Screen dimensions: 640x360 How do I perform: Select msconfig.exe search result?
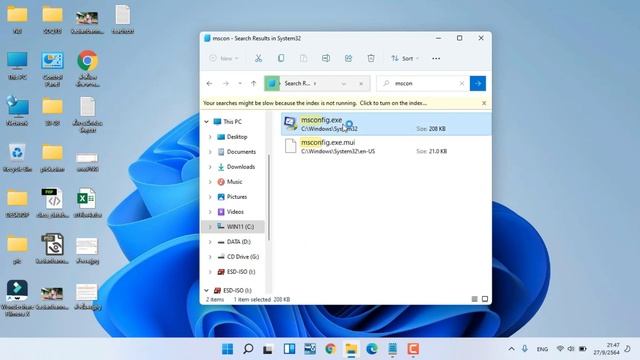click(386, 124)
